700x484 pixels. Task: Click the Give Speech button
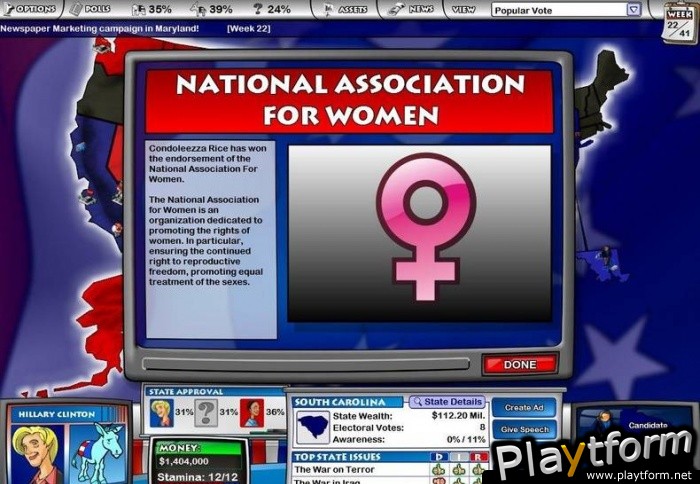(x=525, y=430)
